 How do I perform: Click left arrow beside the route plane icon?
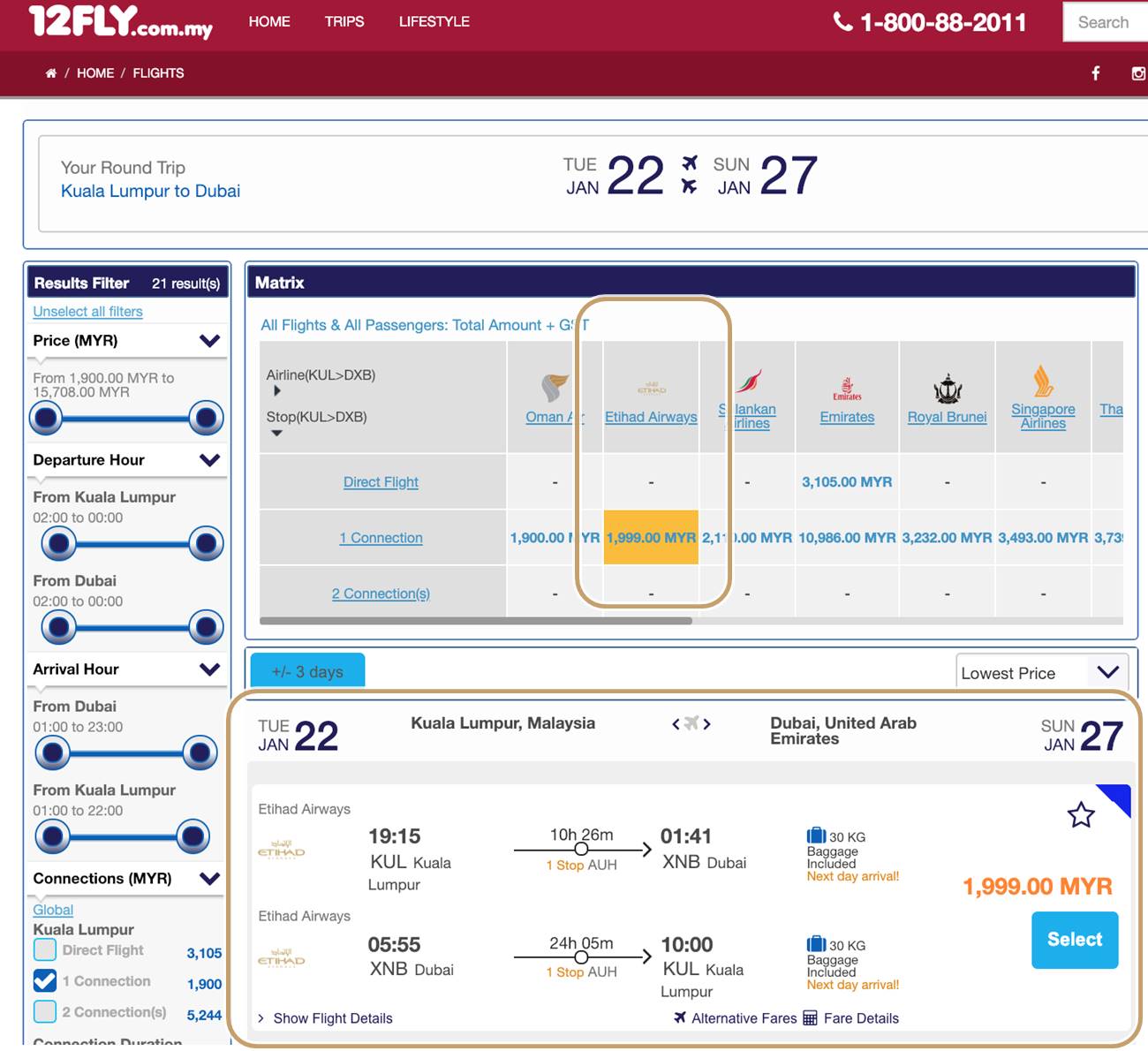676,724
